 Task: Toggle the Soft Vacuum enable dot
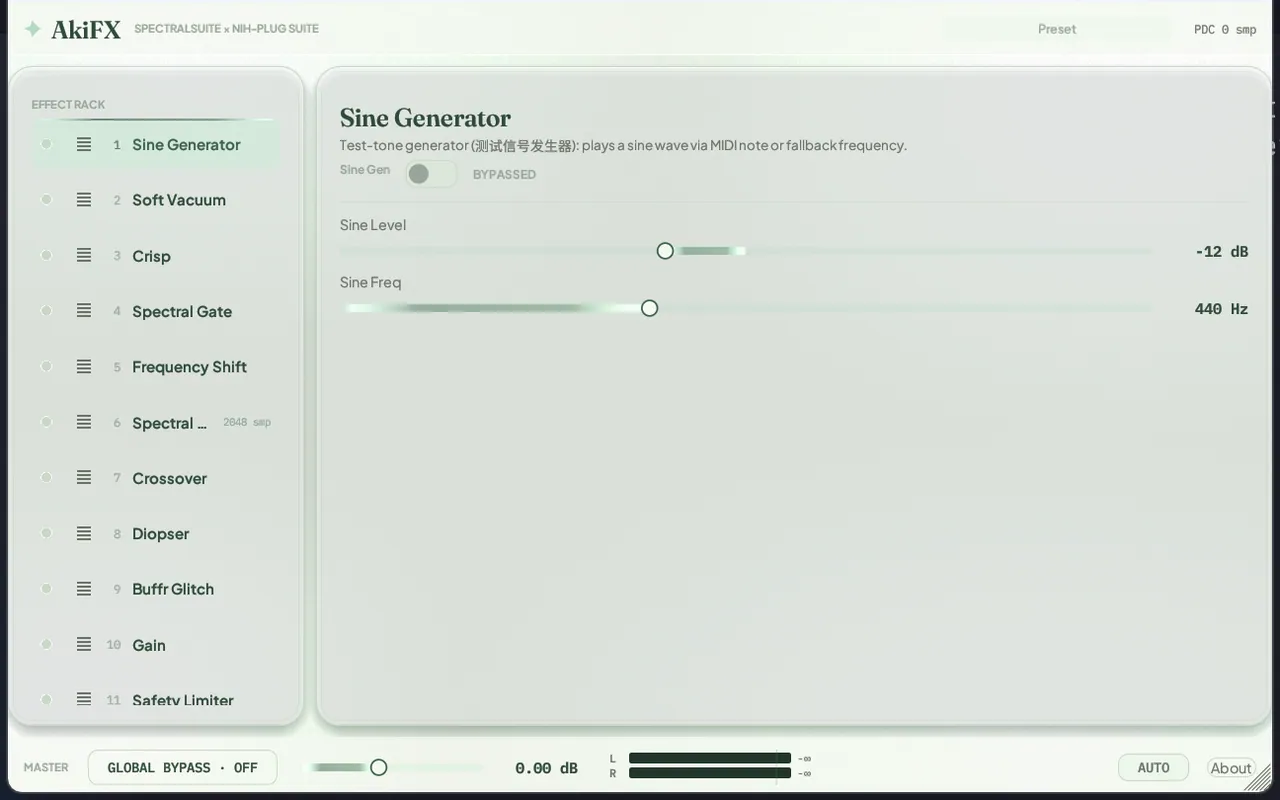pyautogui.click(x=46, y=200)
